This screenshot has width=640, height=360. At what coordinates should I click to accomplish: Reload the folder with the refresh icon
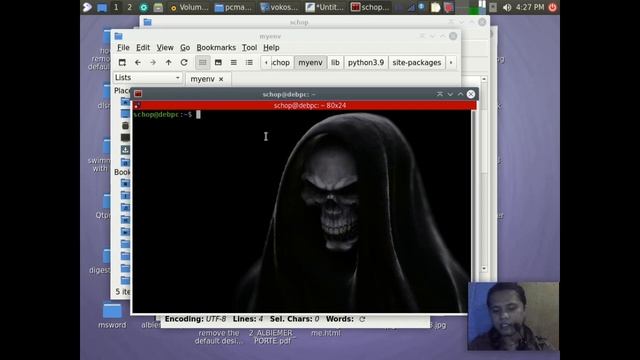click(x=184, y=62)
